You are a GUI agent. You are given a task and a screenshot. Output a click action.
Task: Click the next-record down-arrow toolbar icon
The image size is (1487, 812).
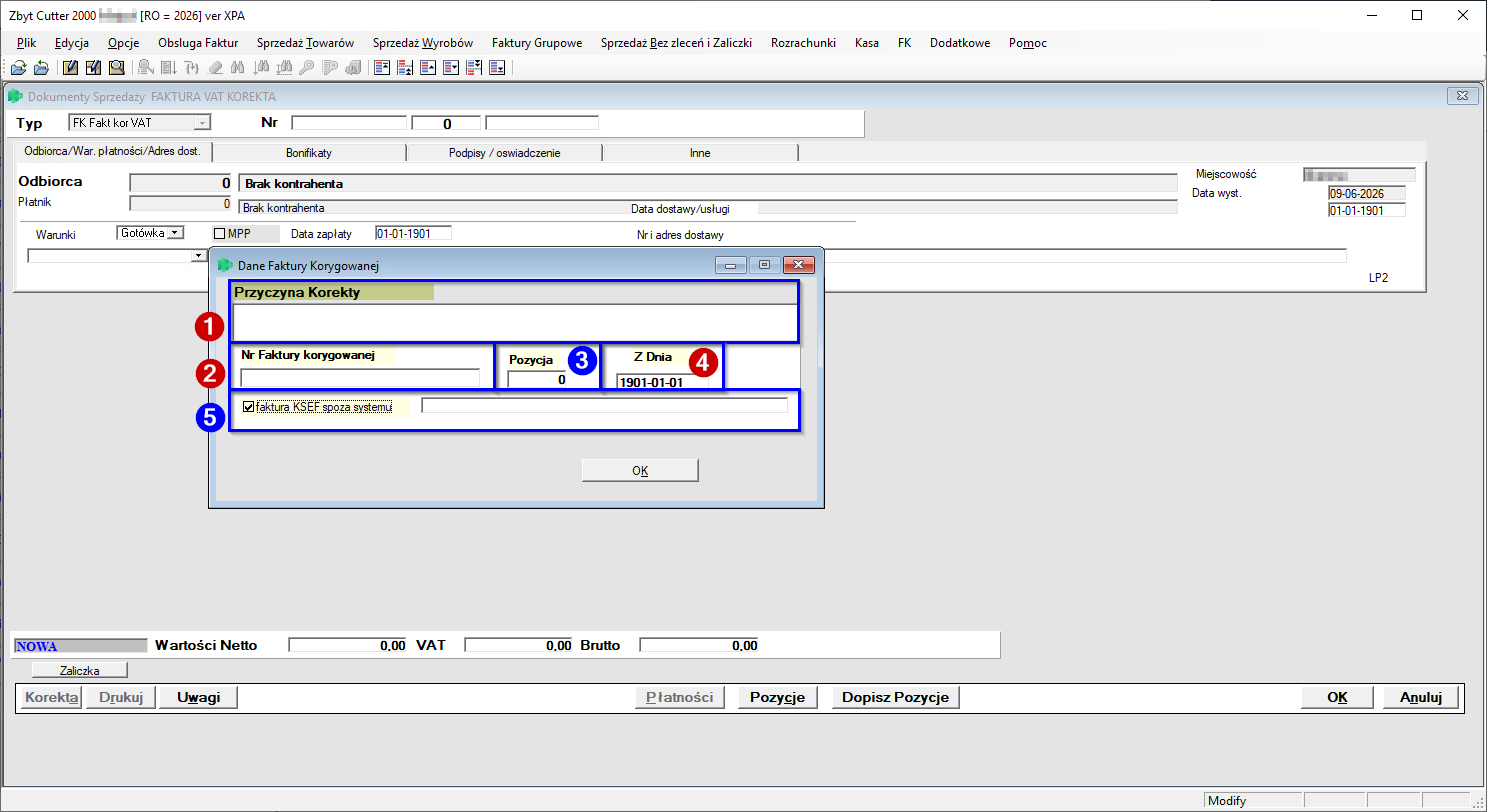[x=451, y=68]
